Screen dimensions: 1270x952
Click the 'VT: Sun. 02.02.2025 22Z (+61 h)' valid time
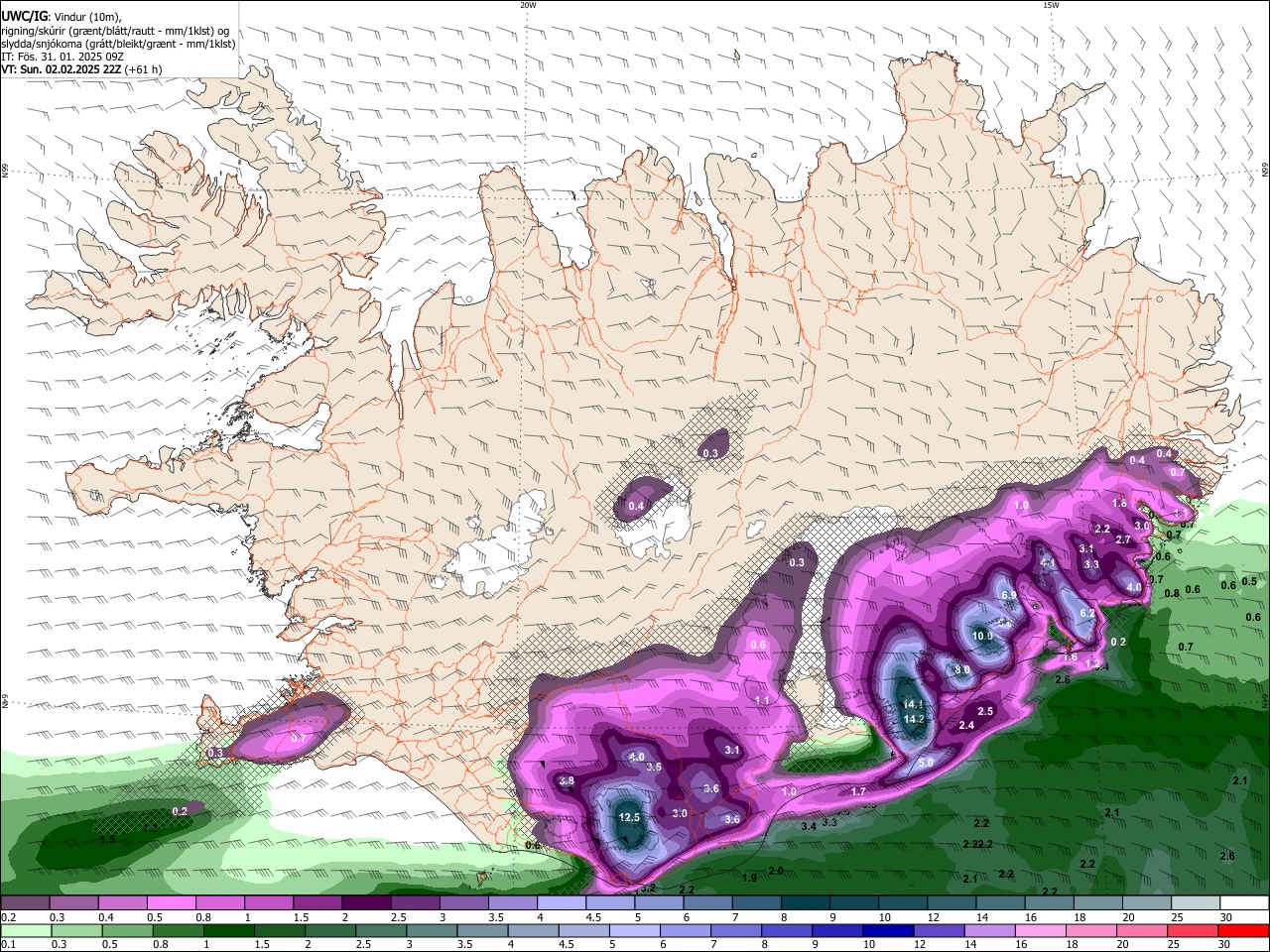81,69
